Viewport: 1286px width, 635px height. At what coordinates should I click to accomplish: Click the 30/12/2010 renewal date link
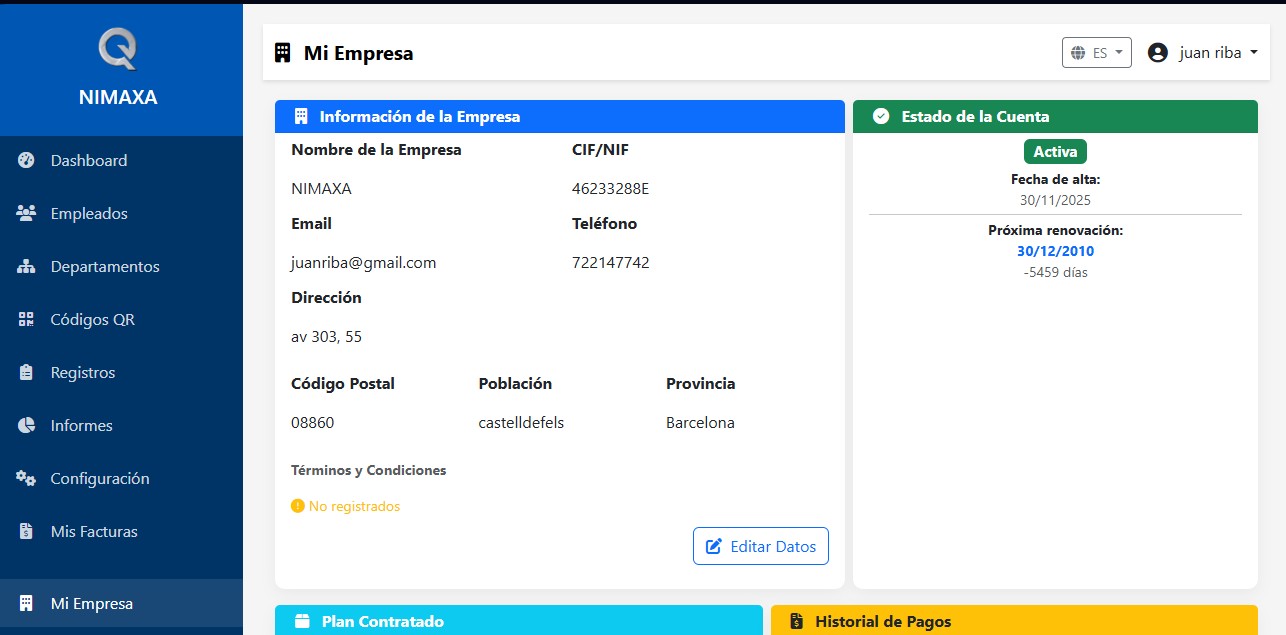point(1055,251)
